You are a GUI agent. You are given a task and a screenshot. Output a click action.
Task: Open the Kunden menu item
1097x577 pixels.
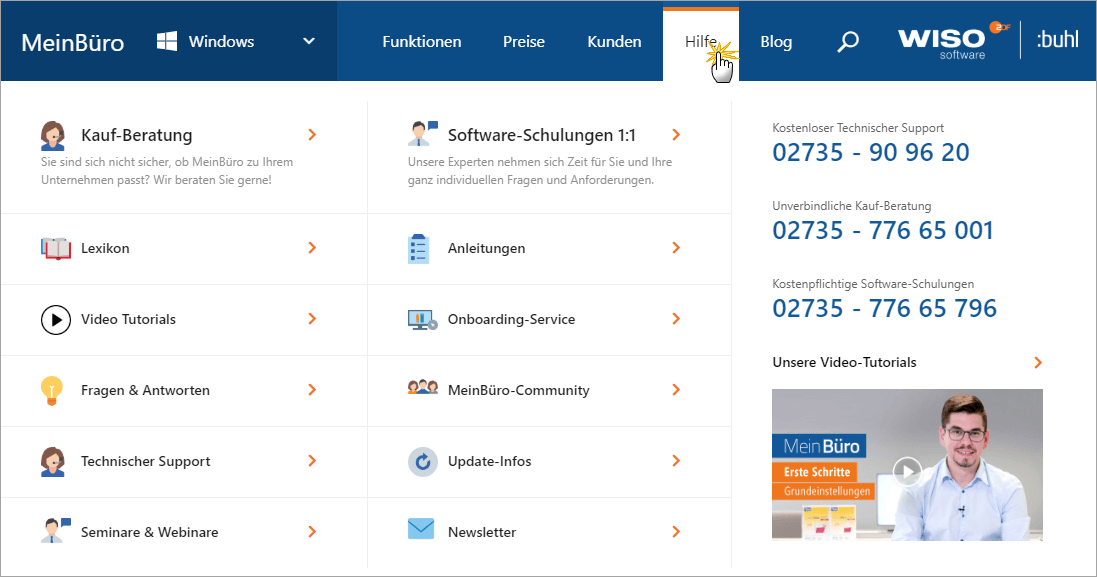614,42
